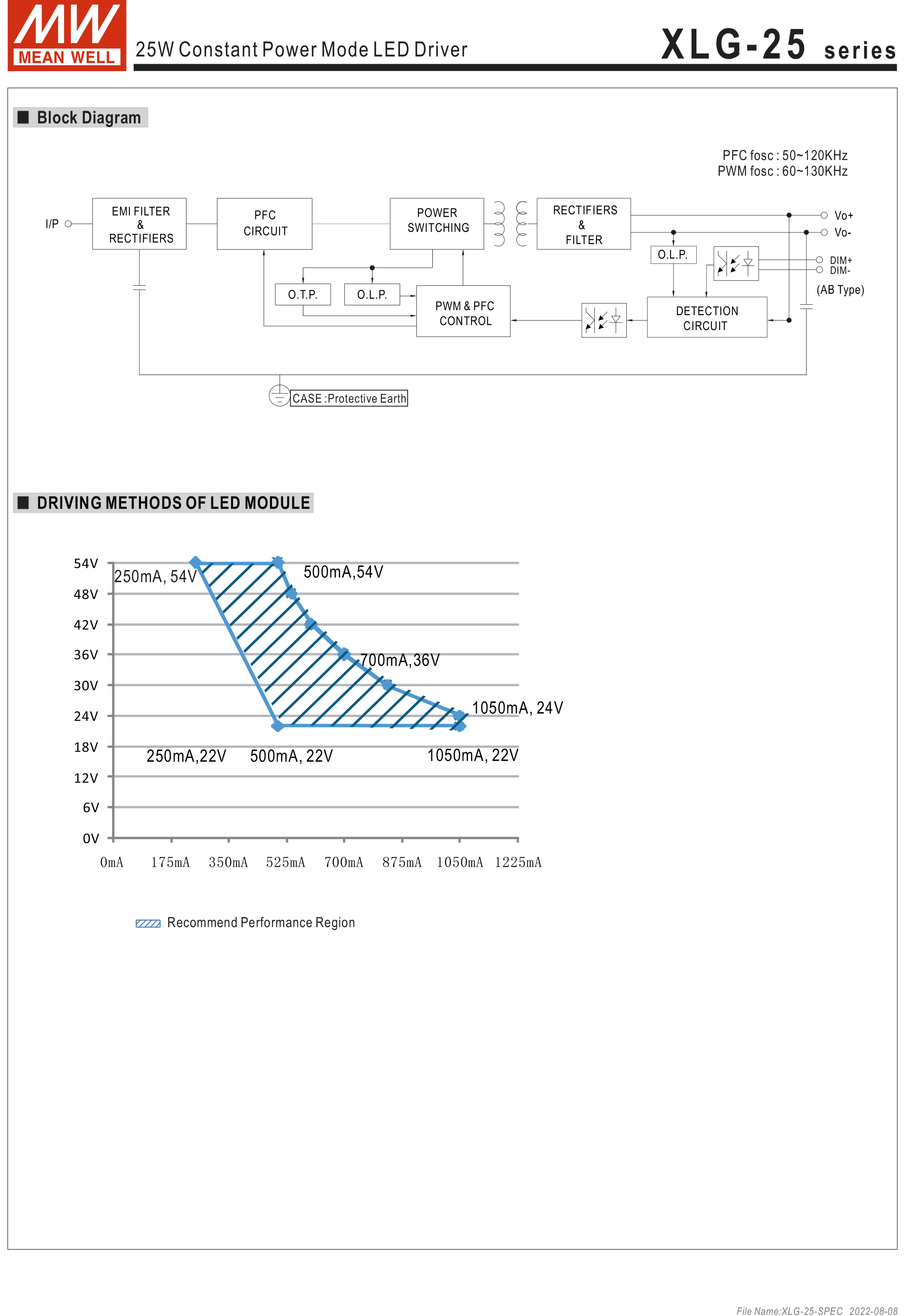This screenshot has width=905, height=1316.
Task: Click the hatched Recommend Performance Region legend swatch
Action: [148, 924]
